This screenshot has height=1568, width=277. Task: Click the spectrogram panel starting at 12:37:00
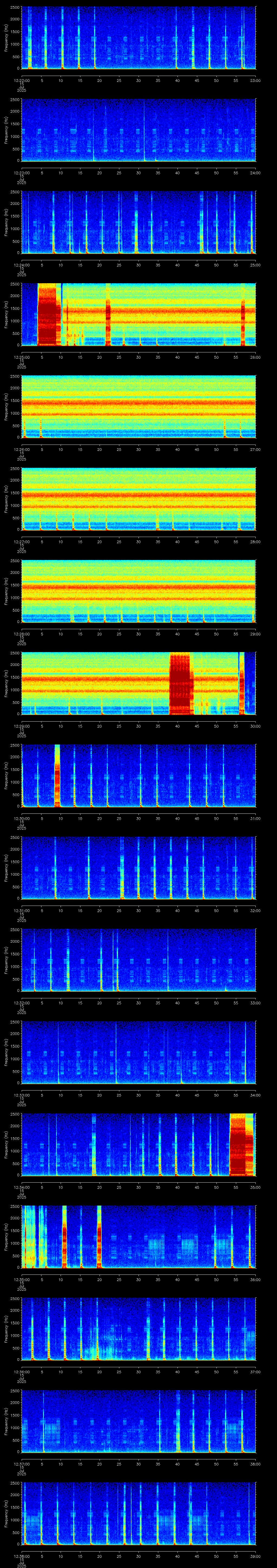[139, 1421]
